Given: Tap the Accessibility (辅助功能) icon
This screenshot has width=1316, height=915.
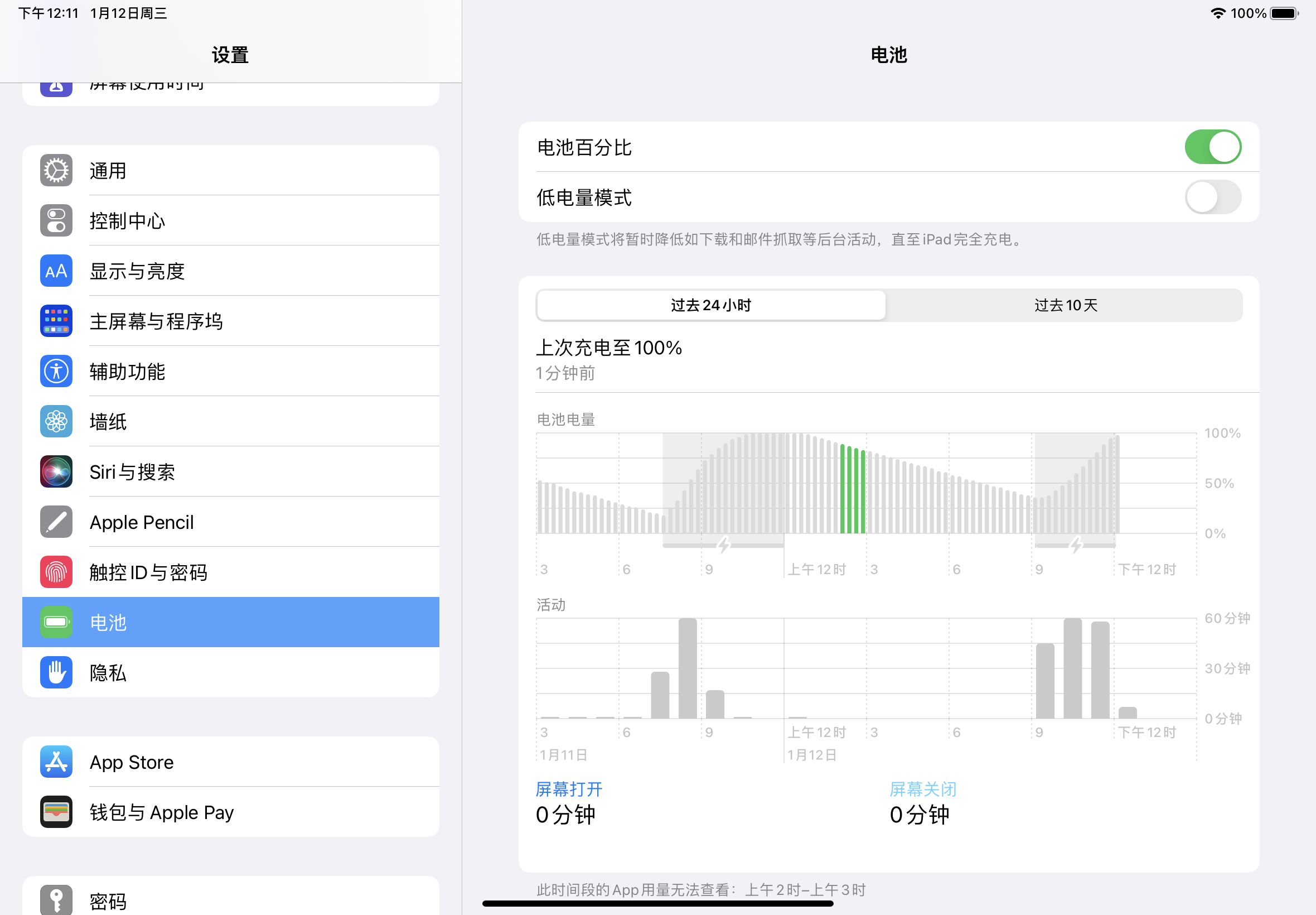Looking at the screenshot, I should [56, 372].
